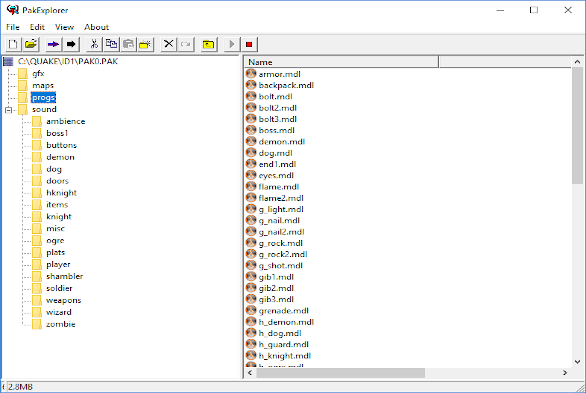Image resolution: width=586 pixels, height=393 pixels.
Task: Click the h_knight.mdl file icon
Action: tap(251, 355)
